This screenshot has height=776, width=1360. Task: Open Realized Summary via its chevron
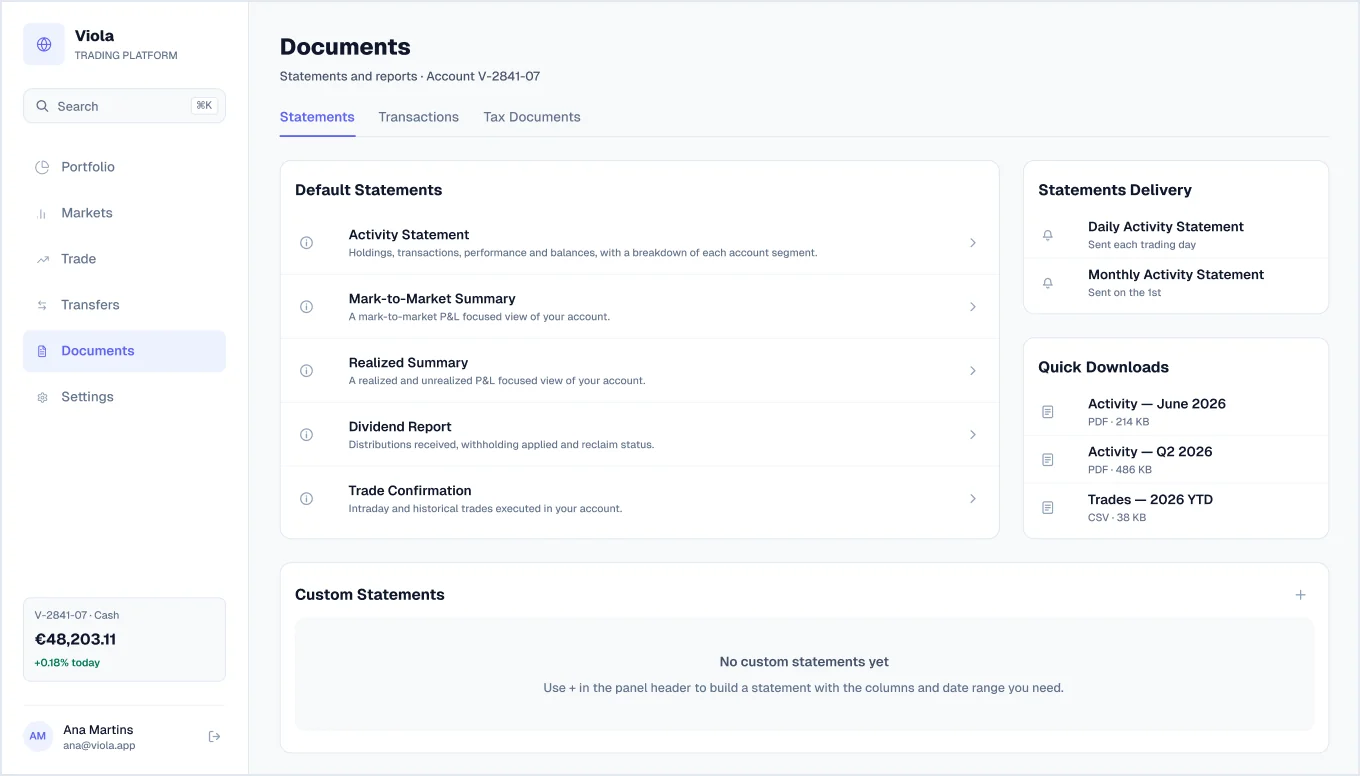click(973, 371)
